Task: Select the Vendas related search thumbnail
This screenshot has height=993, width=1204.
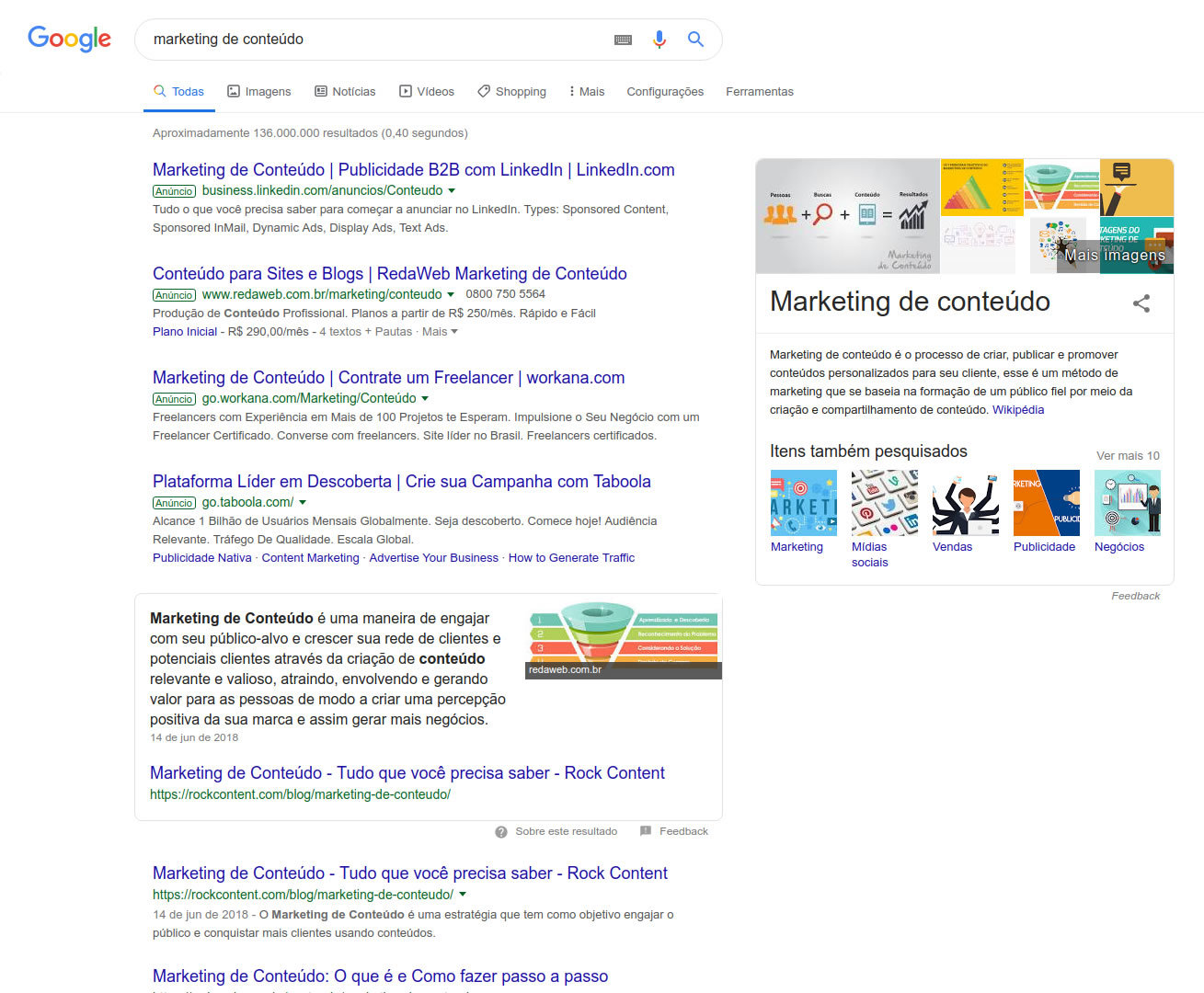Action: coord(966,503)
